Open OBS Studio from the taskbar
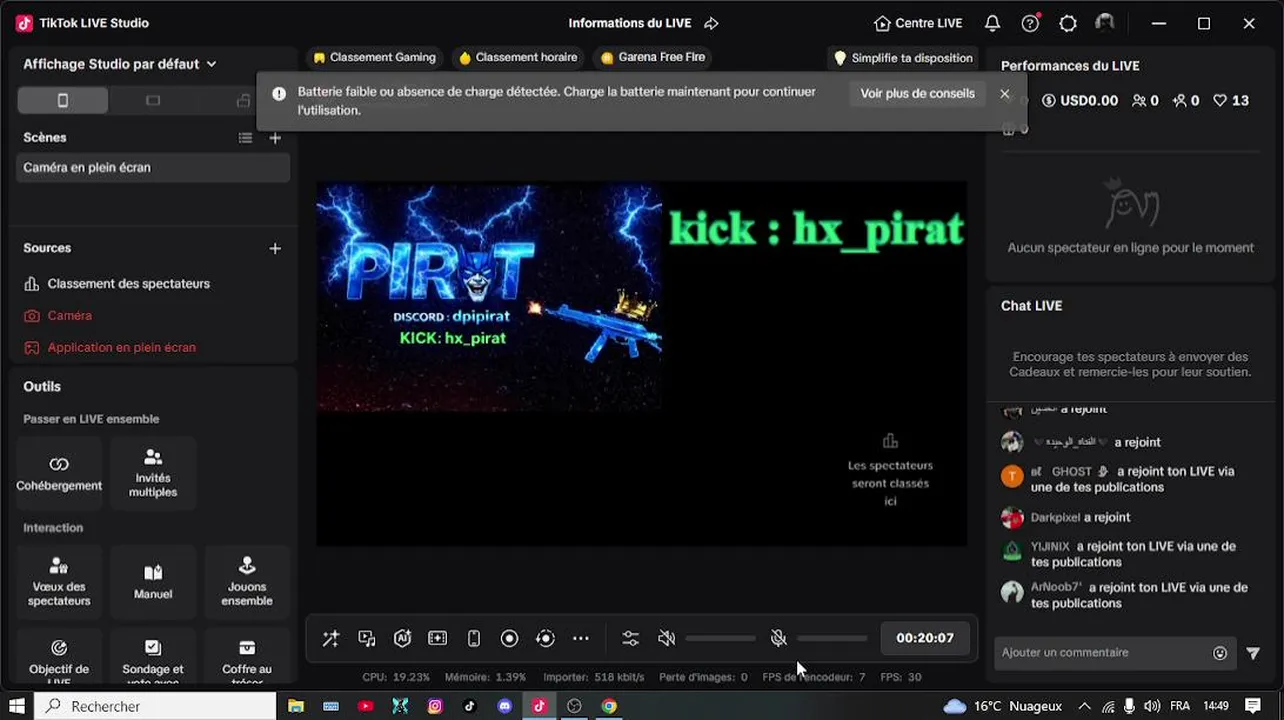Screen dimensions: 1284x720 574,706
